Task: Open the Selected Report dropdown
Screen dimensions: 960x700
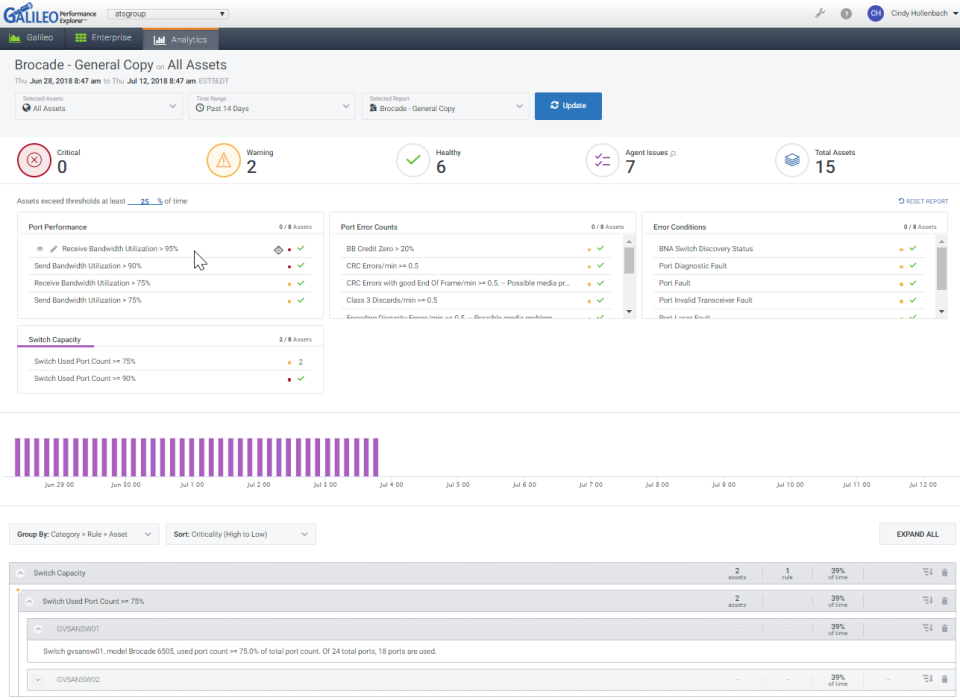Action: click(x=445, y=105)
